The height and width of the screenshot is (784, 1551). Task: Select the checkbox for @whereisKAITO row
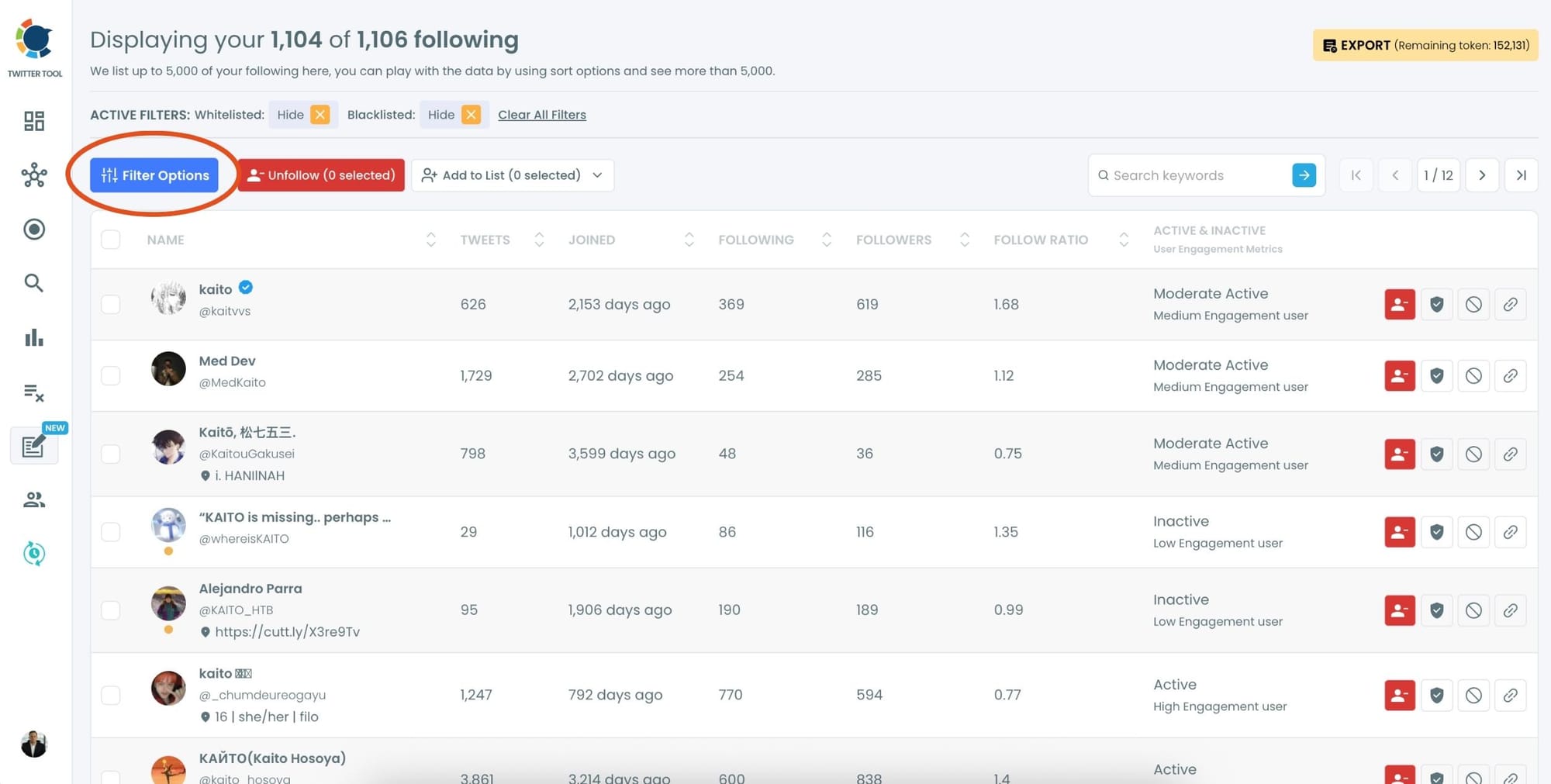[x=111, y=532]
